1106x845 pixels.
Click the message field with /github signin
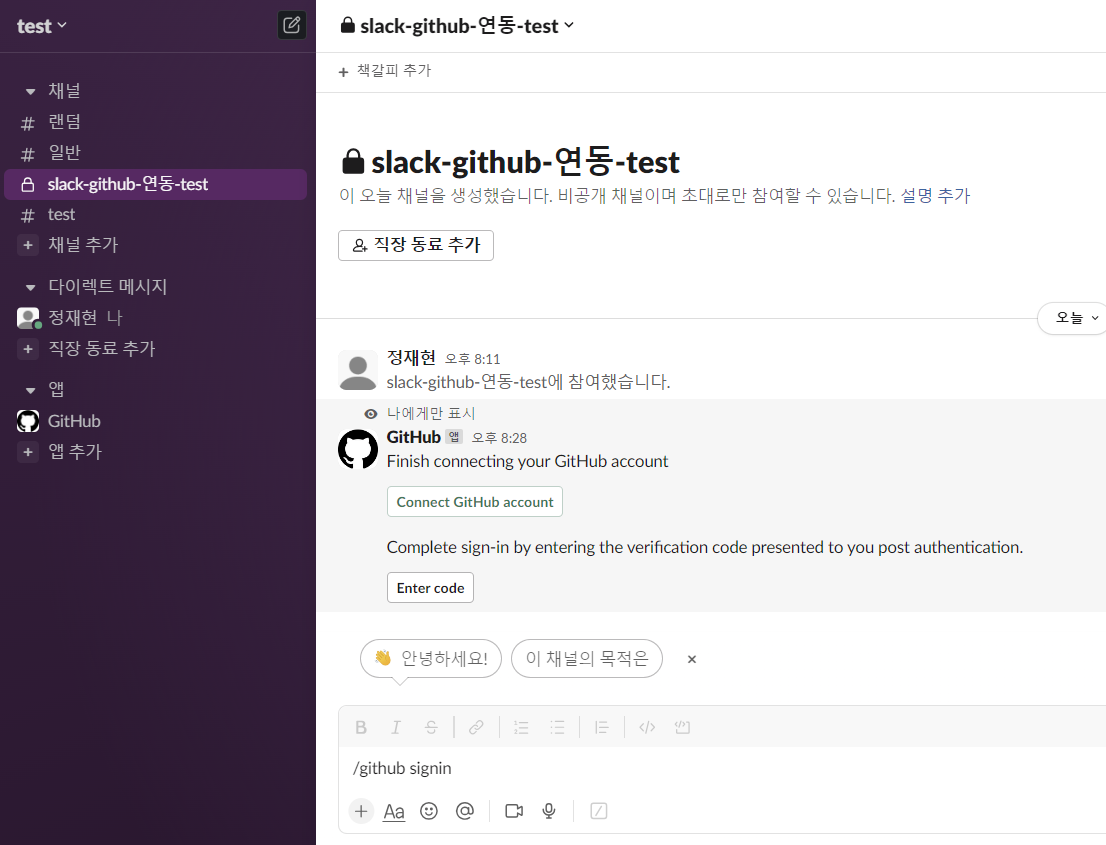[723, 768]
